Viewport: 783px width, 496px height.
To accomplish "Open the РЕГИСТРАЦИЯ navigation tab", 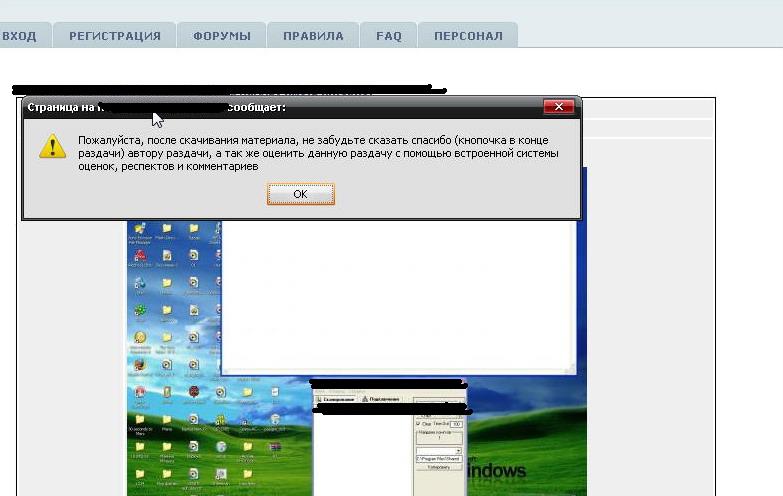I will coord(115,35).
